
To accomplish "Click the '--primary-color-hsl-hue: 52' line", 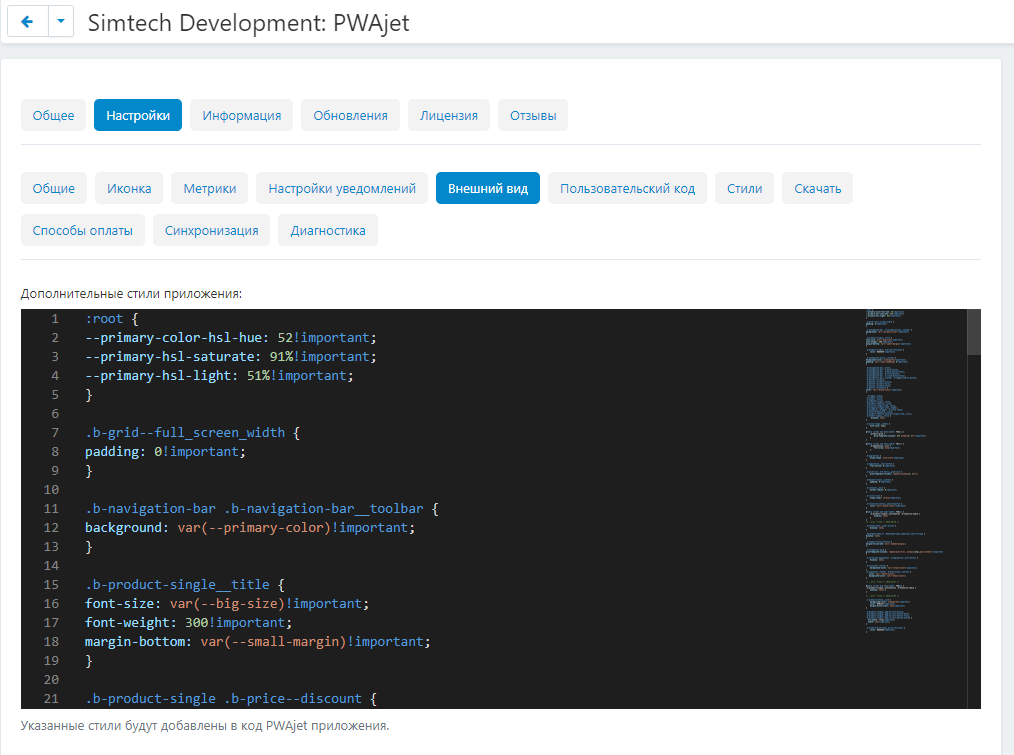I will point(230,338).
